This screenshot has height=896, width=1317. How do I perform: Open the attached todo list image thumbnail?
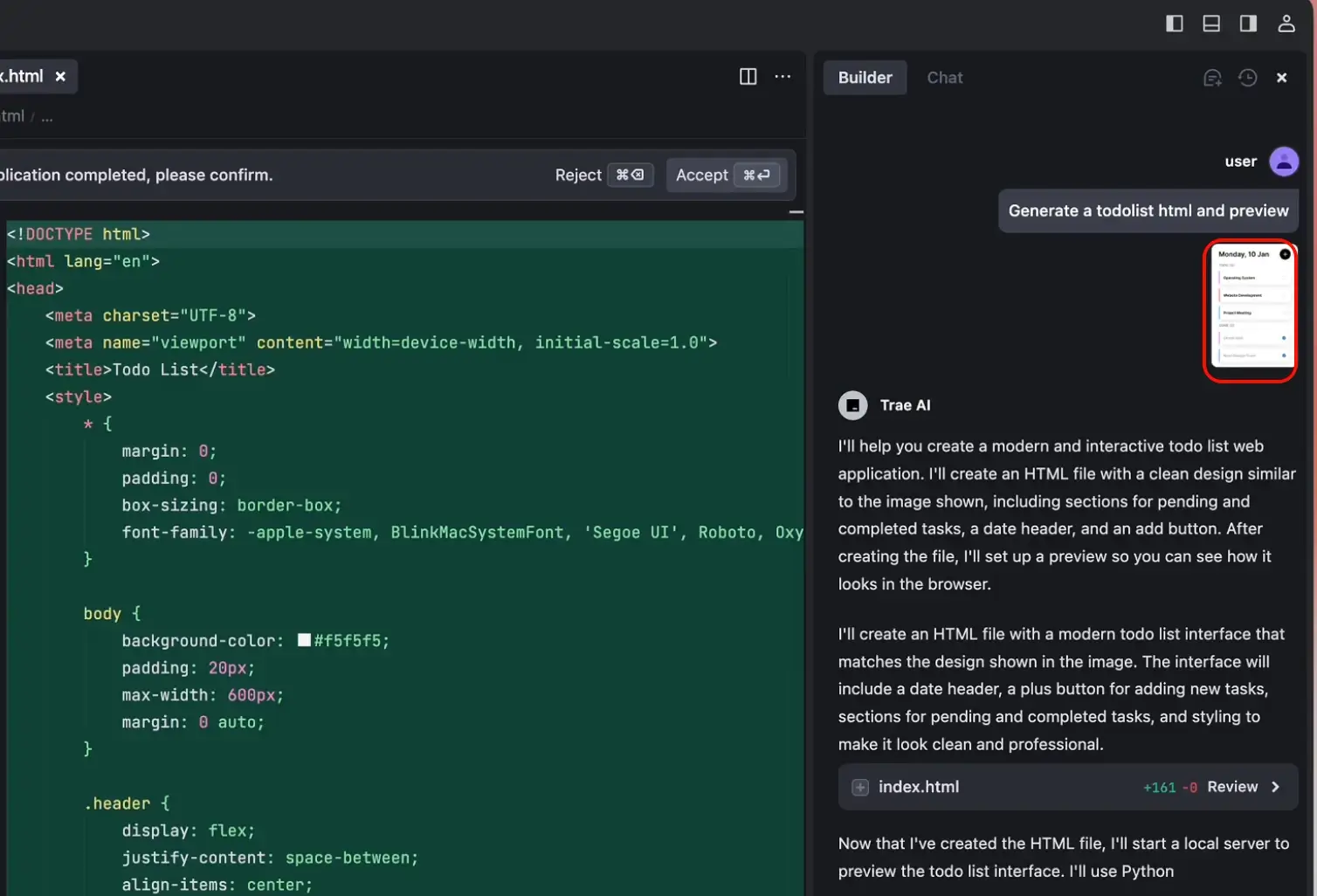point(1250,311)
